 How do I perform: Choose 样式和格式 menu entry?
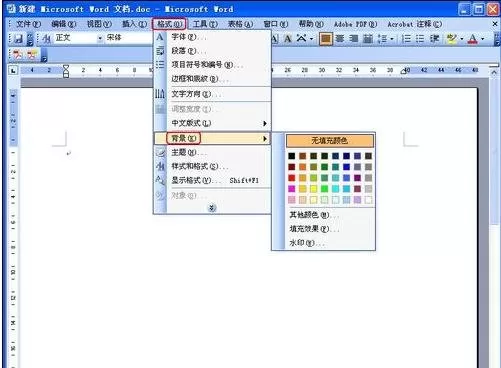pos(212,166)
